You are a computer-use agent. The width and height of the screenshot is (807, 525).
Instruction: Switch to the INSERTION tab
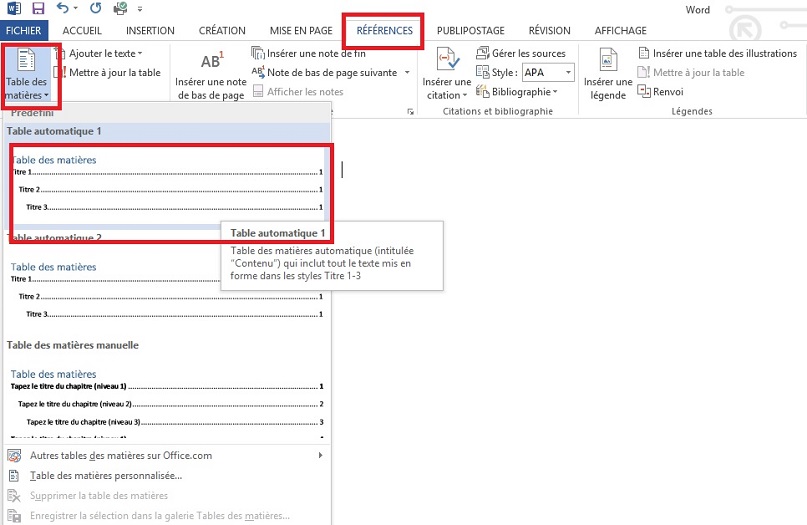tap(150, 30)
